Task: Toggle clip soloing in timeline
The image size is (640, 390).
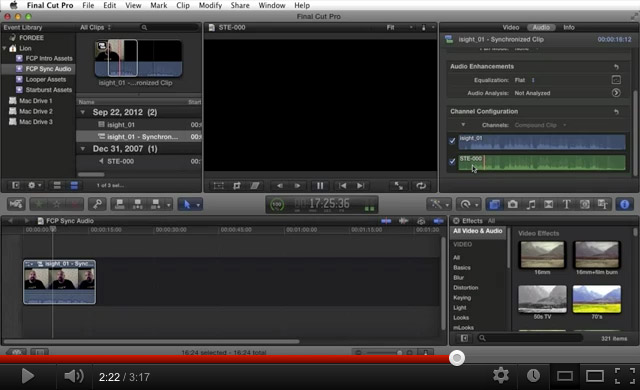Action: [421, 221]
